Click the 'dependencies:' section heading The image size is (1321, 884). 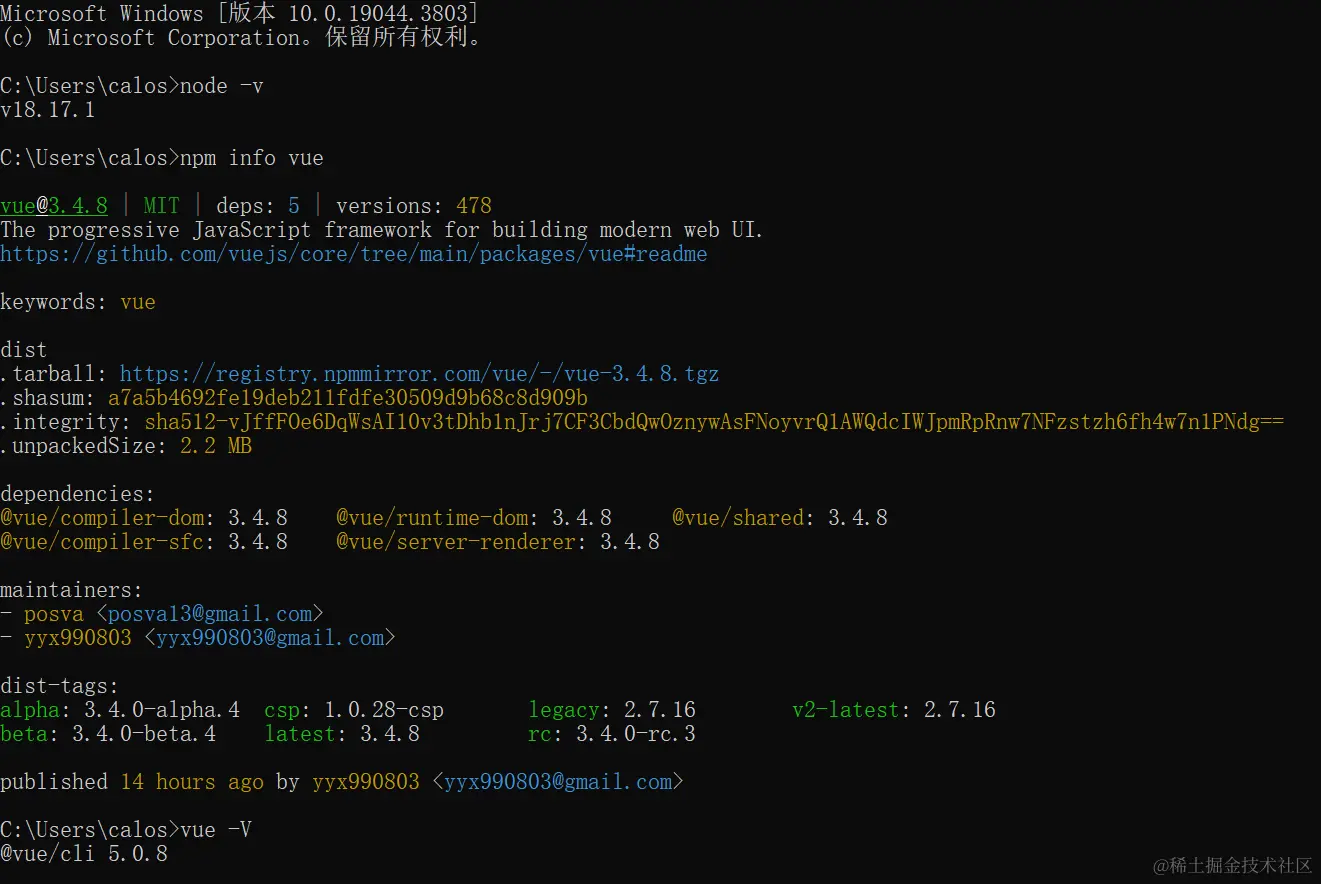pos(78,494)
